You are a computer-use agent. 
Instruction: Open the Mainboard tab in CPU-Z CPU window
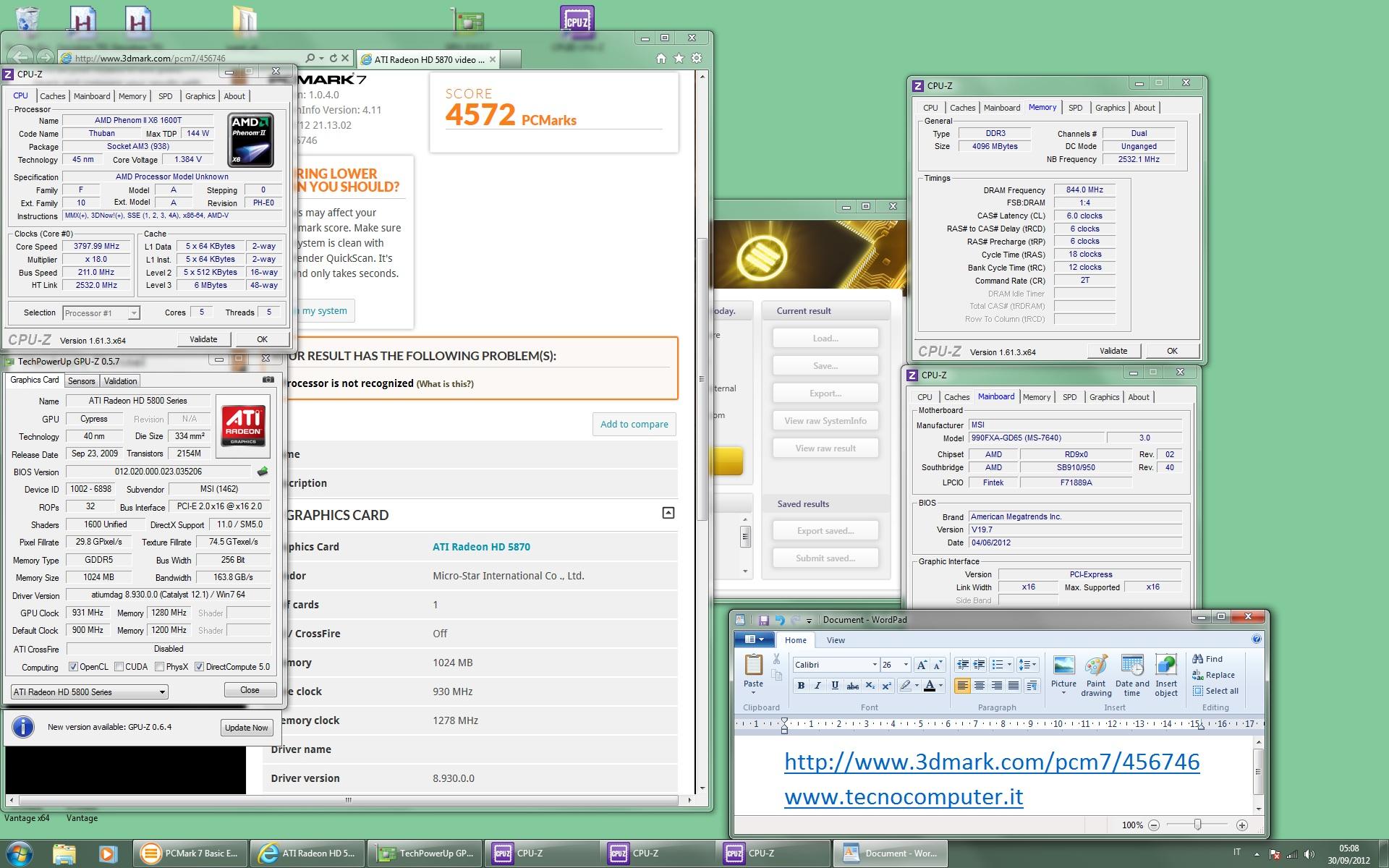[92, 96]
